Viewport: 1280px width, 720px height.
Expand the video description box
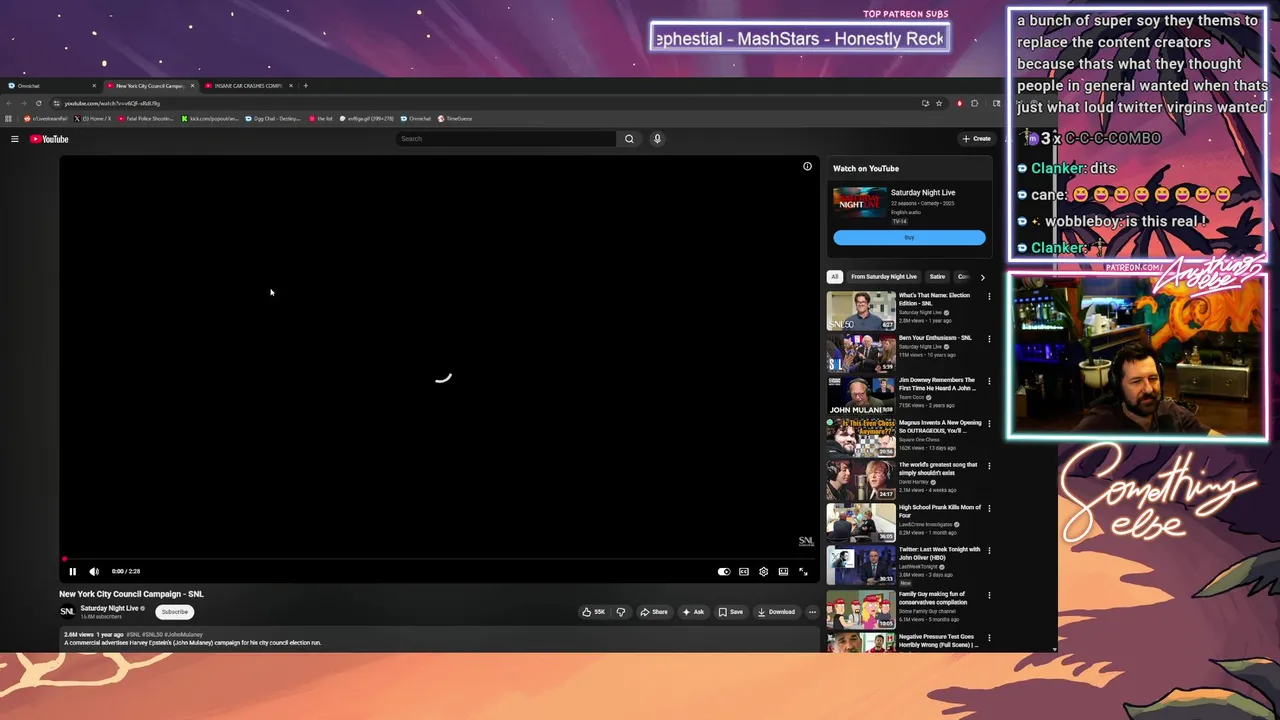(439, 638)
